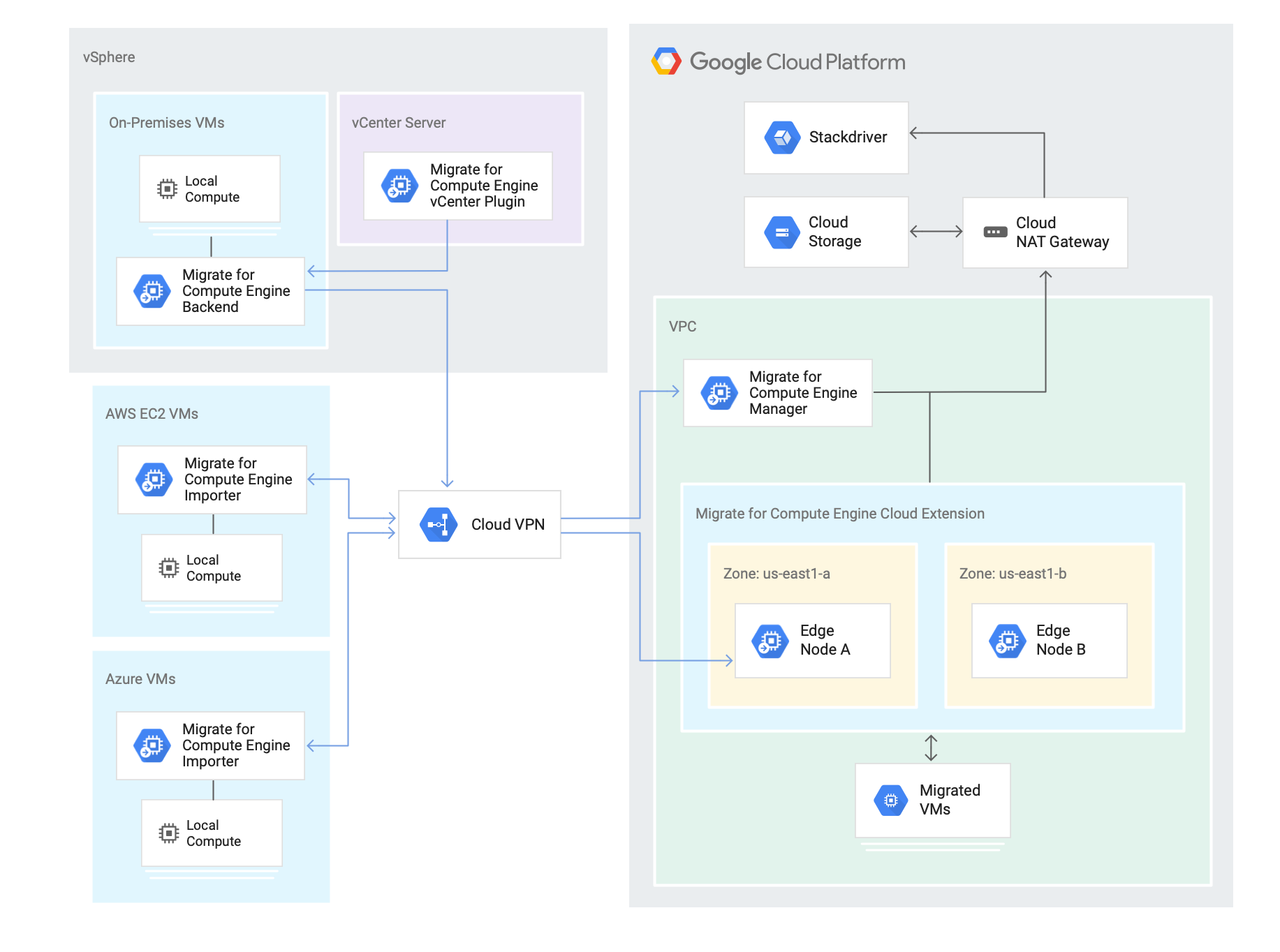Select the Cloud VPN text label
The width and height of the screenshot is (1280, 952).
(508, 524)
